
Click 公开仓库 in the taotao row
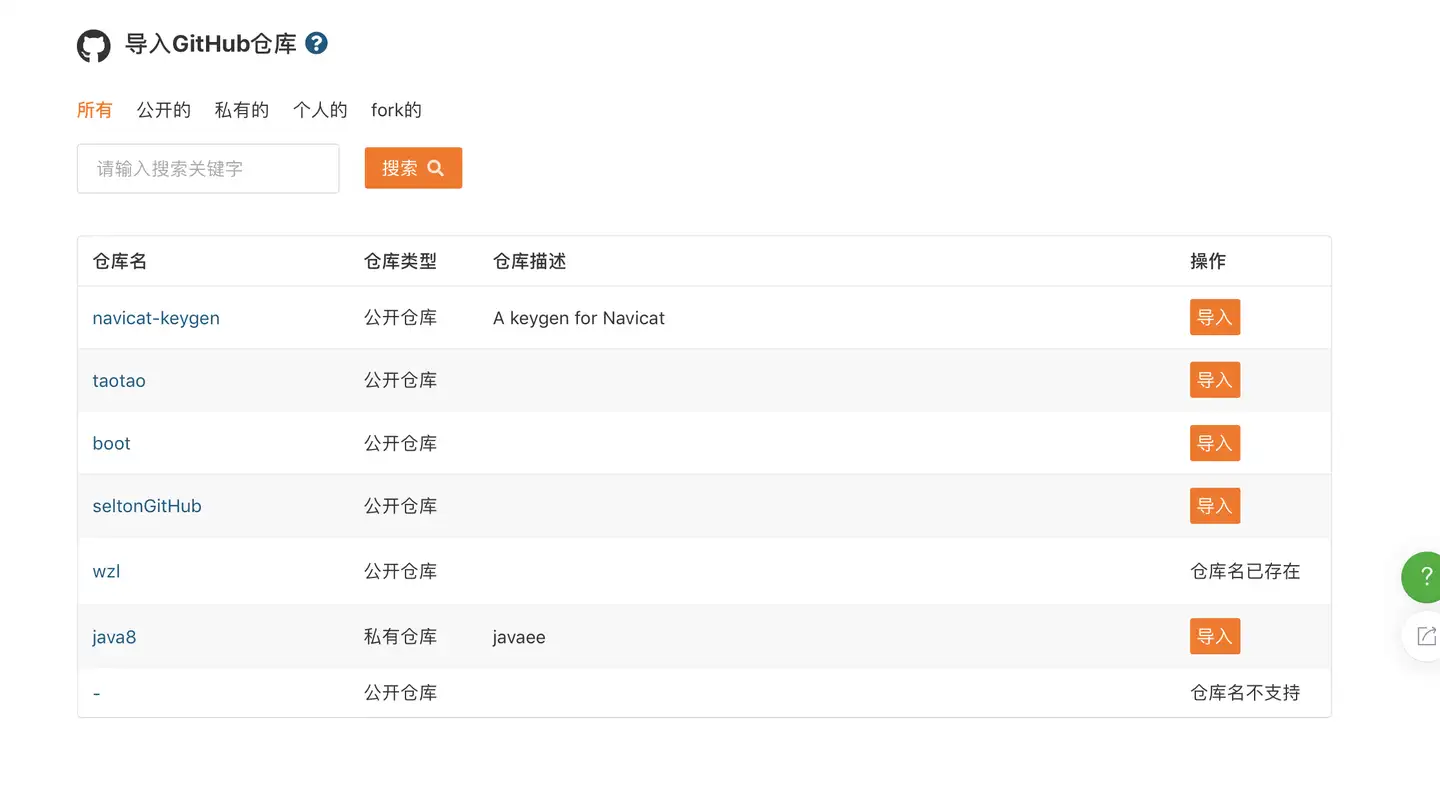(400, 381)
